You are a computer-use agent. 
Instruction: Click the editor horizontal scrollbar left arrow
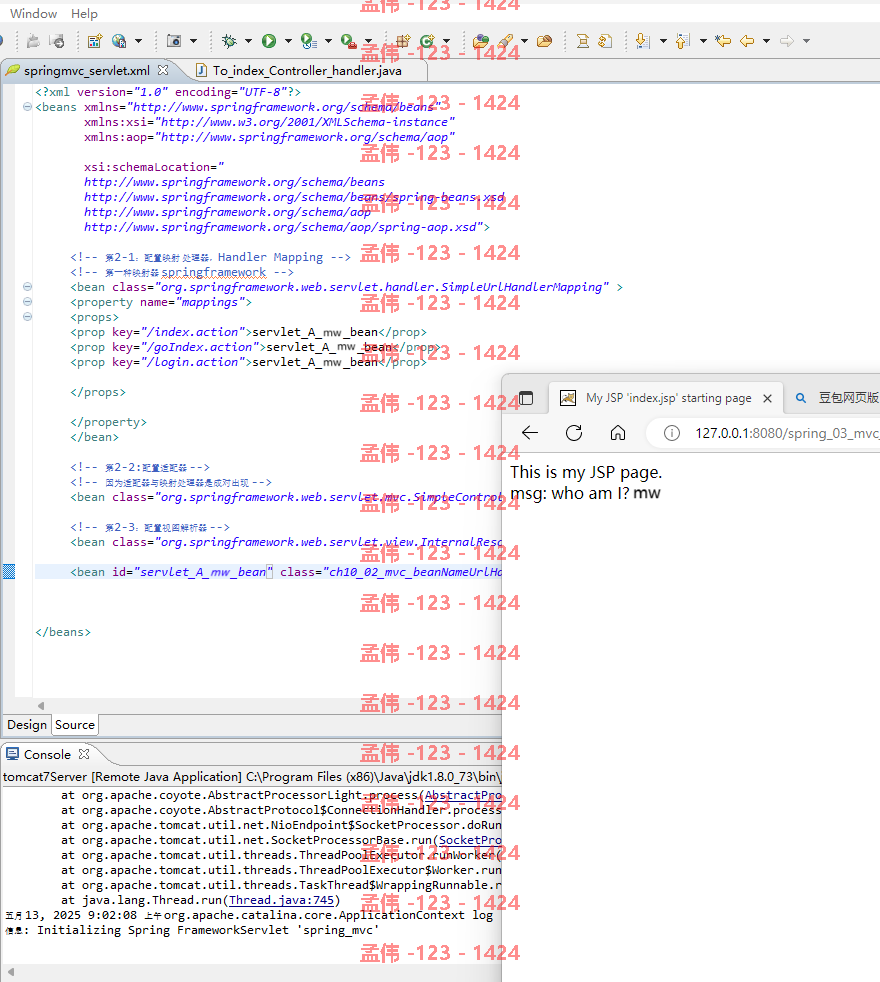click(x=41, y=706)
